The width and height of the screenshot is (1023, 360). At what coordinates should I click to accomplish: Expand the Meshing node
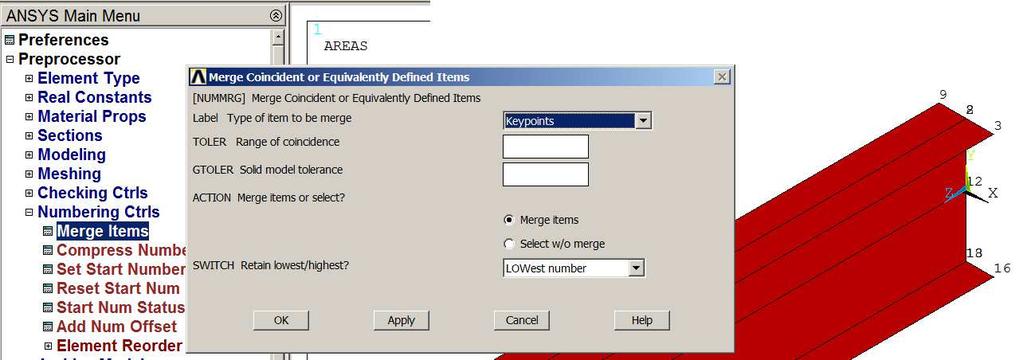pyautogui.click(x=29, y=174)
